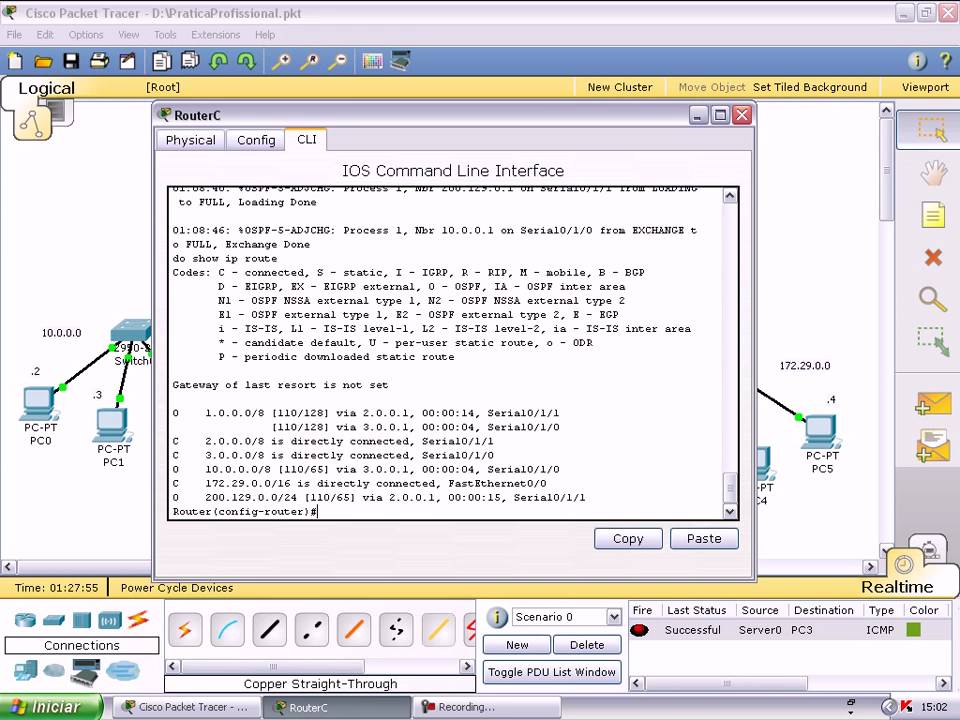960x720 pixels.
Task: Click the Paste toolbar icon
Action: point(190,61)
